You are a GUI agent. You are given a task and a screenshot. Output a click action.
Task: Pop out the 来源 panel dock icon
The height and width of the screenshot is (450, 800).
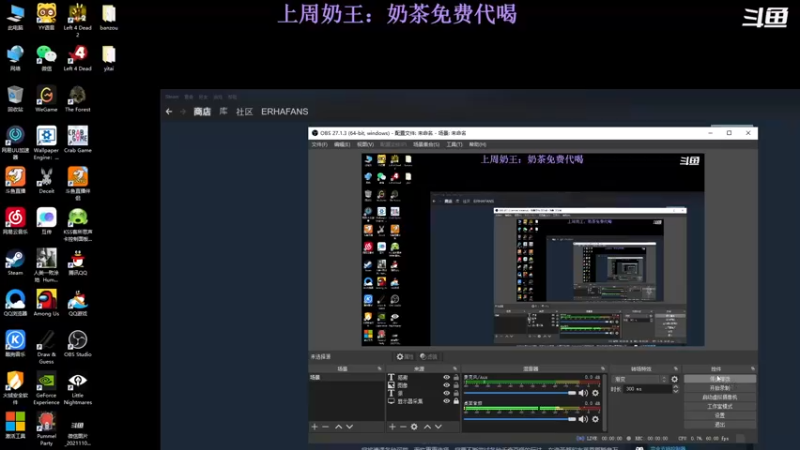click(455, 368)
